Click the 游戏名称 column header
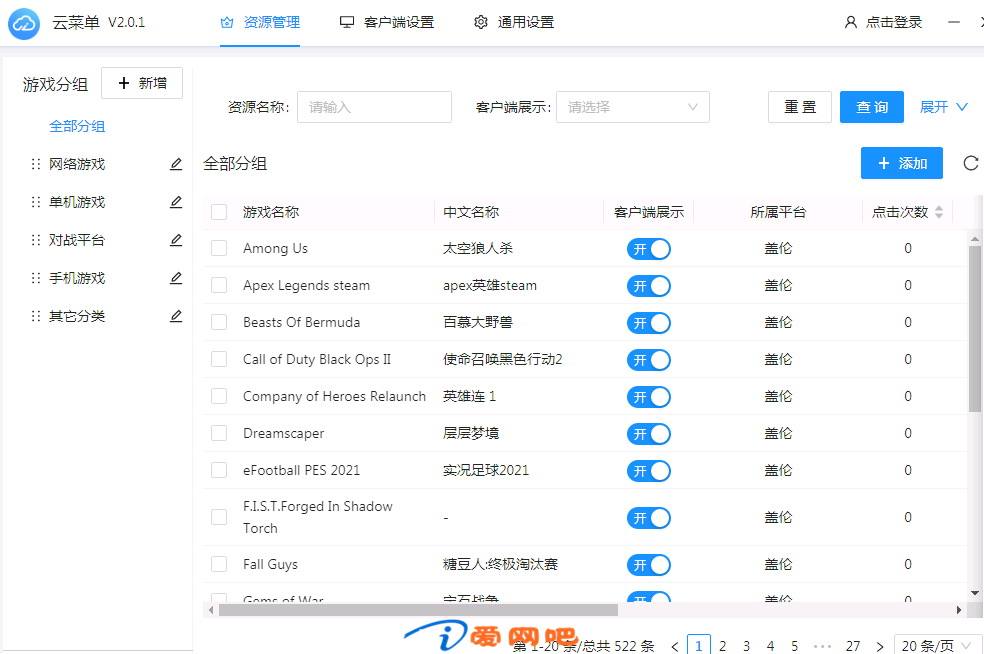 pyautogui.click(x=271, y=212)
